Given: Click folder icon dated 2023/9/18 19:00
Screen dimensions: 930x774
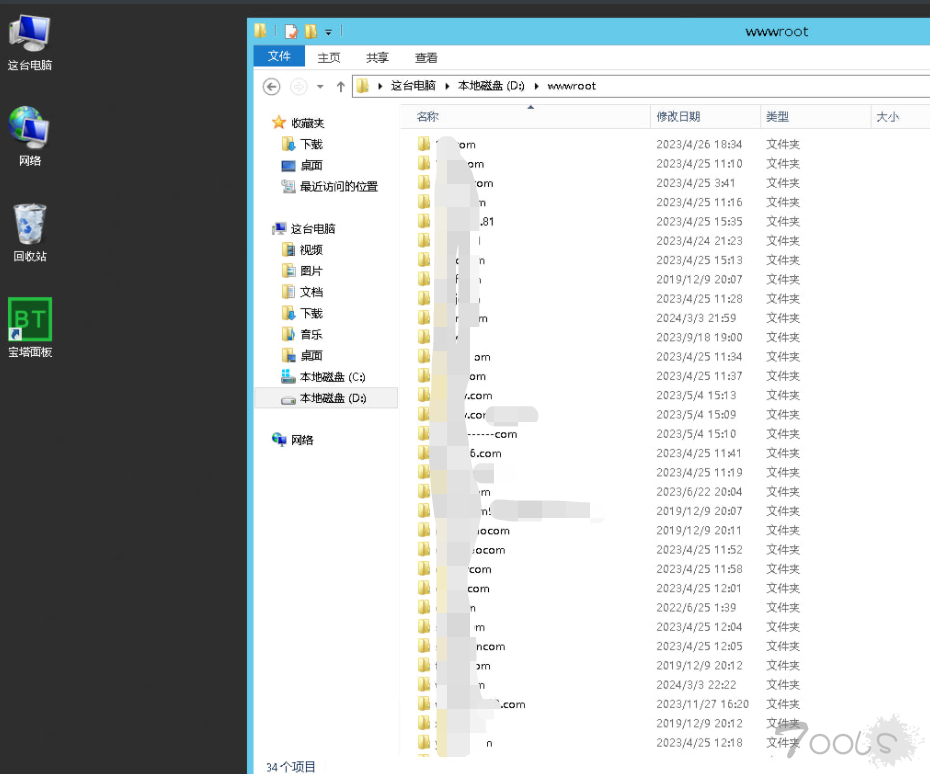Looking at the screenshot, I should [x=423, y=337].
